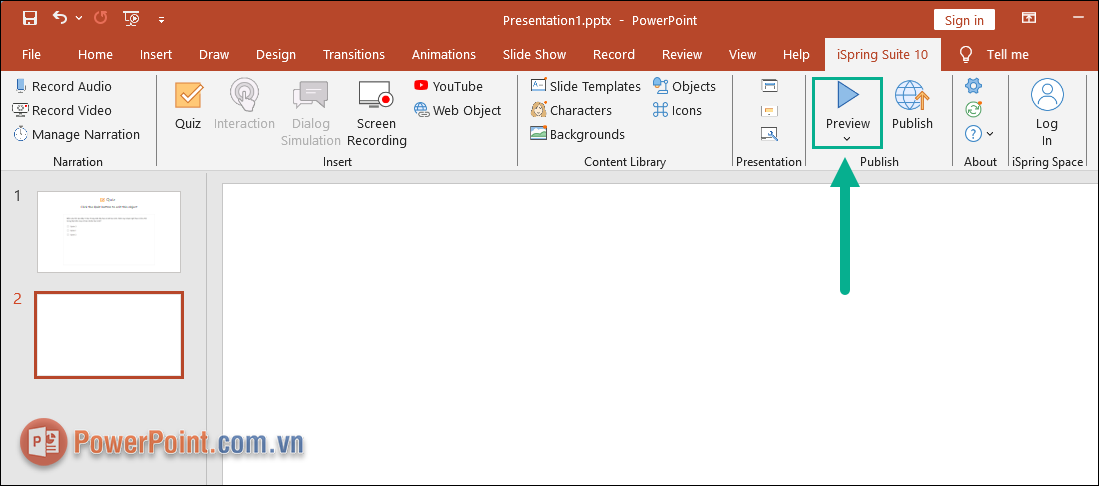The image size is (1099, 486).
Task: Expand the Preview dropdown chevron
Action: (x=847, y=139)
